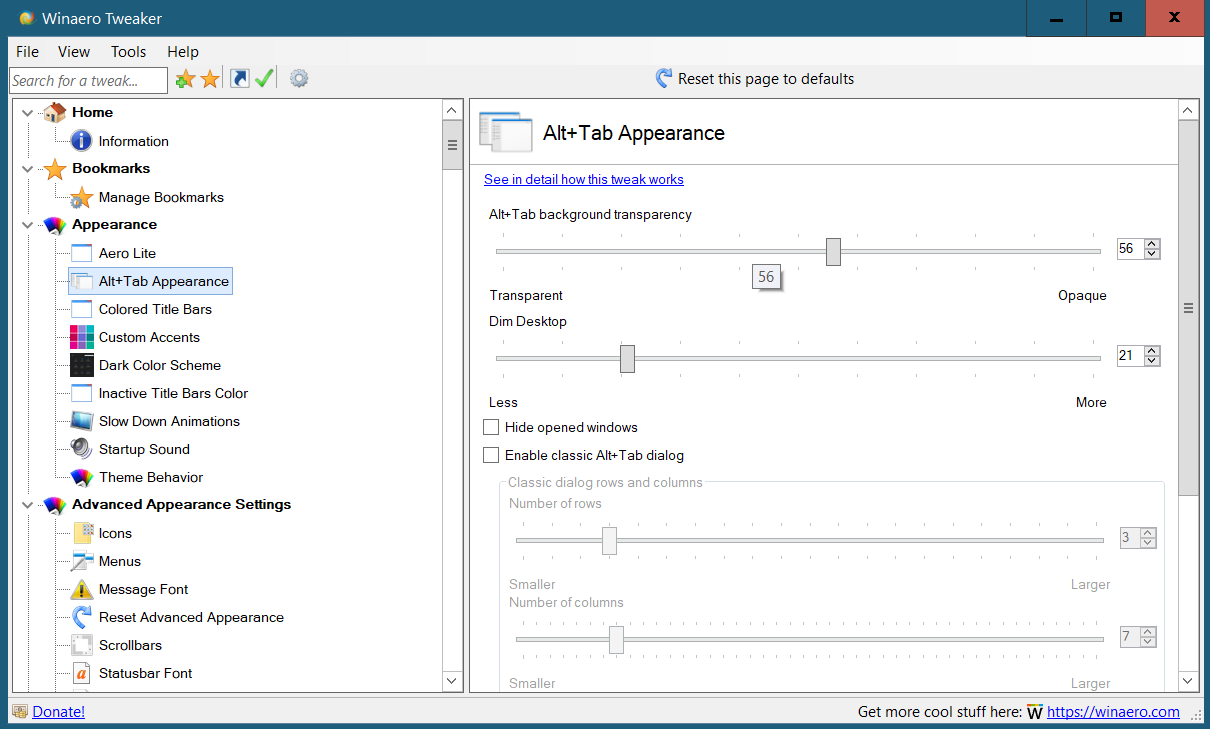Enable classic Alt+Tab dialog checkbox
Viewport: 1210px width, 729px height.
pyautogui.click(x=491, y=455)
